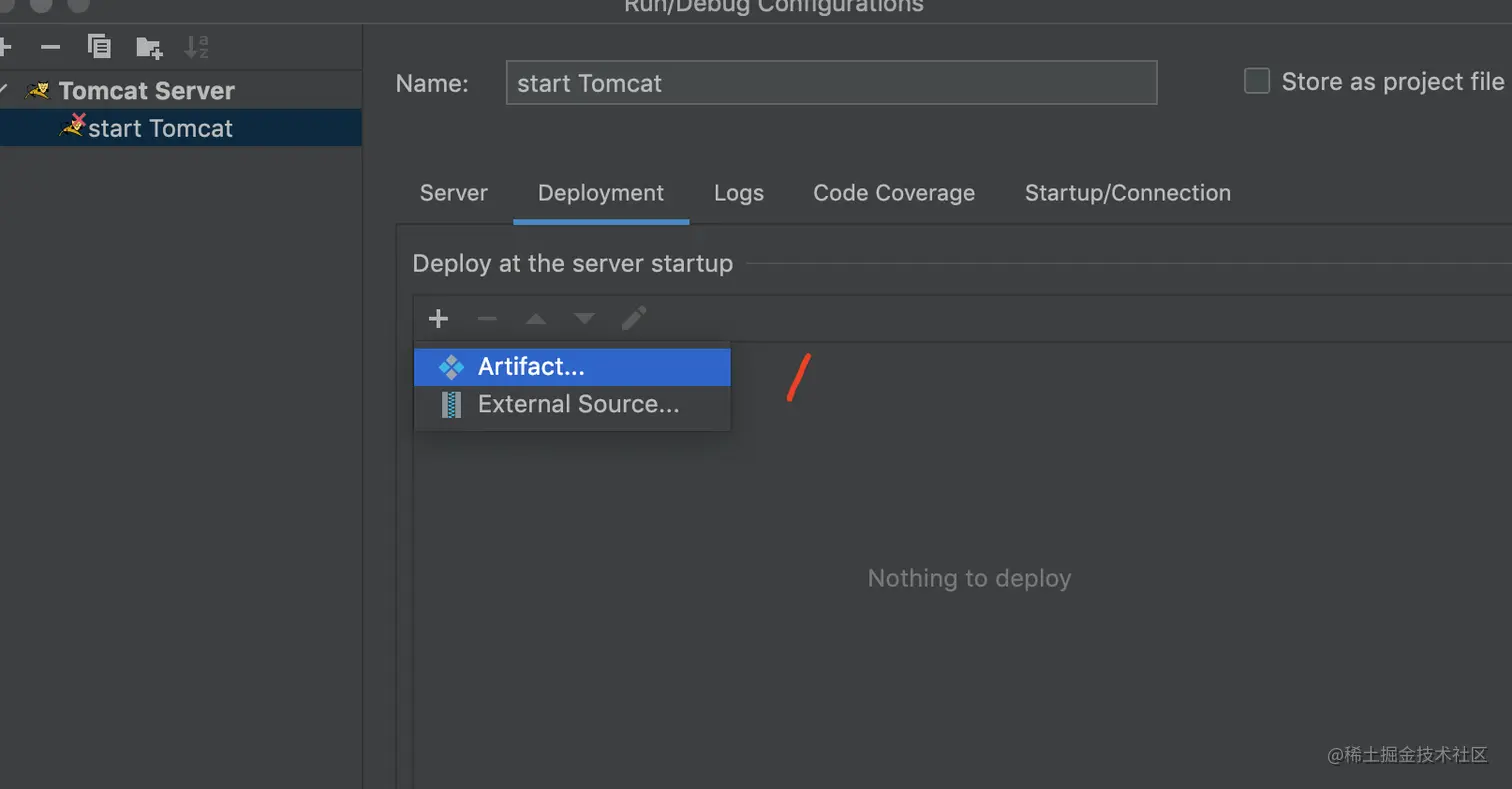Select the start Tomcat configuration
The image size is (1512, 789).
tap(180, 128)
